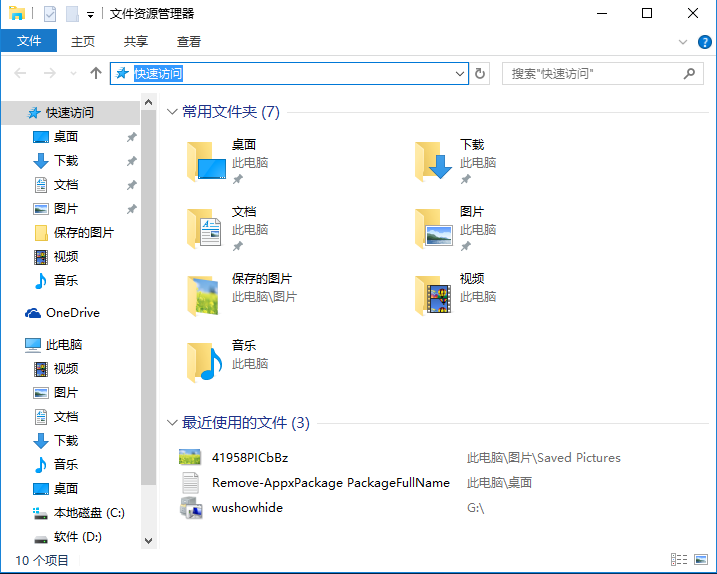This screenshot has width=717, height=574.
Task: Select the recent file 41958PICbBz
Action: point(250,457)
